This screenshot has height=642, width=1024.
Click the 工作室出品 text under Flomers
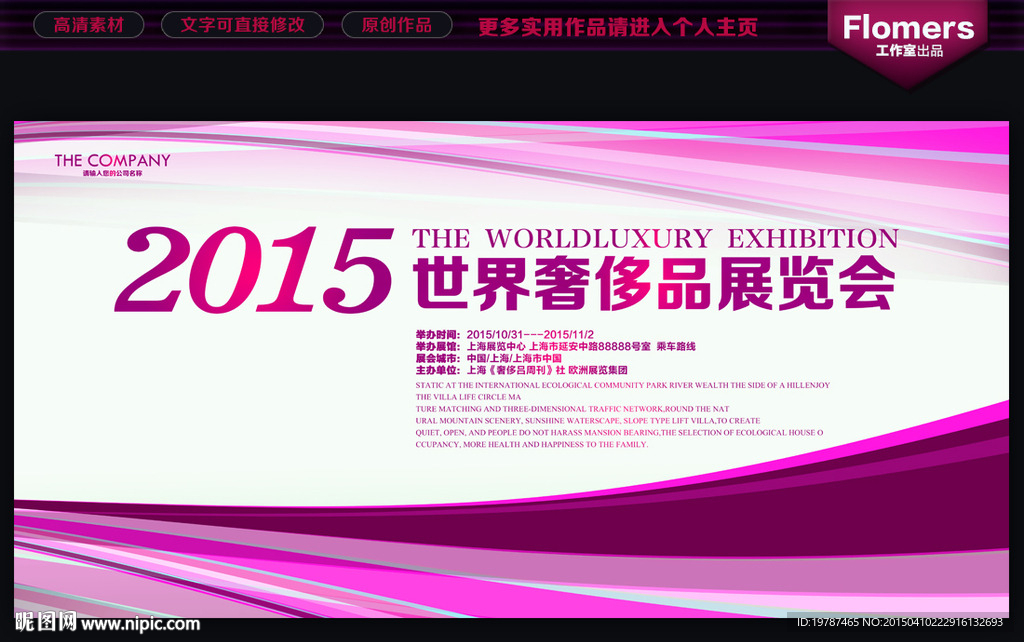click(x=910, y=51)
